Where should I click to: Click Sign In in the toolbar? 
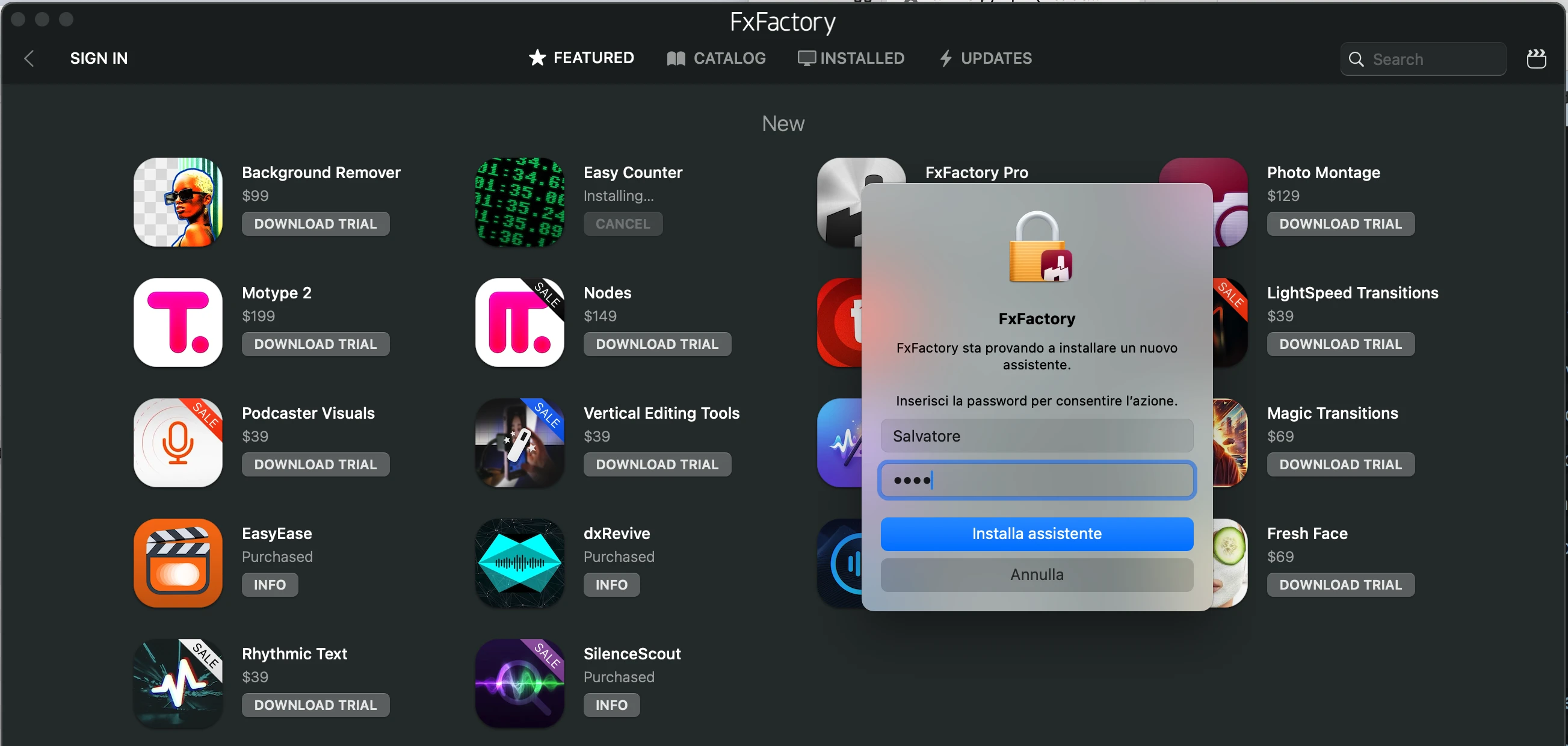pyautogui.click(x=99, y=58)
